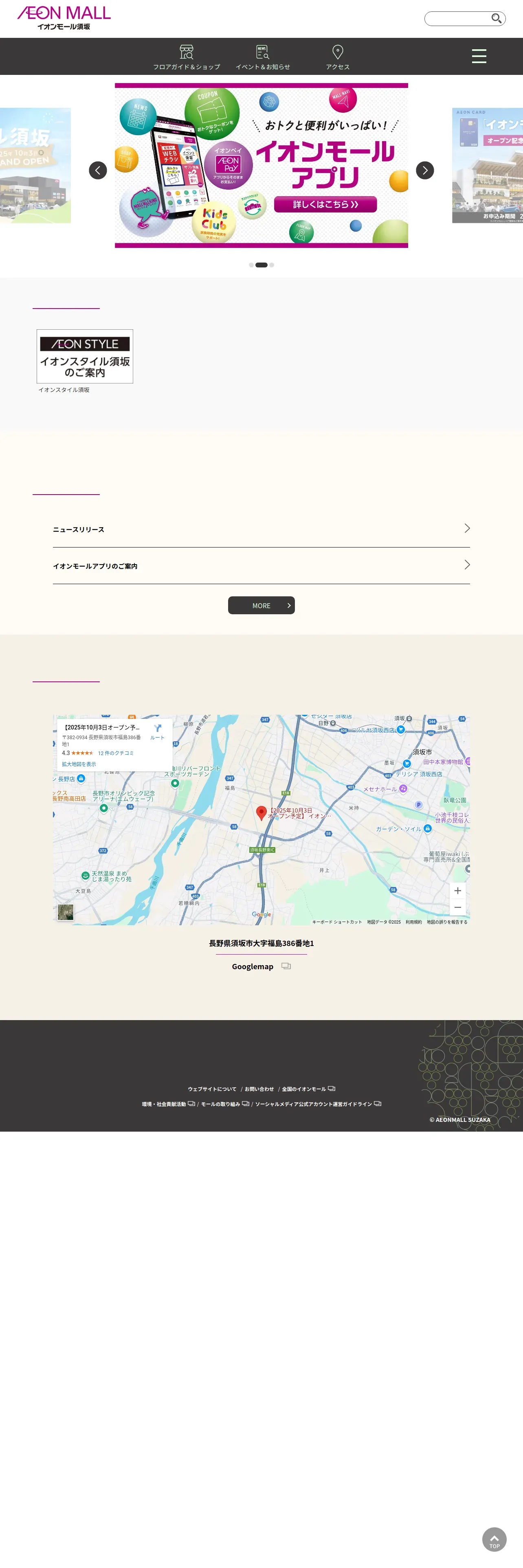Click the 天然温泉 まめじま湯ったり苑 marker
This screenshot has height=1568, width=523.
(x=85, y=876)
